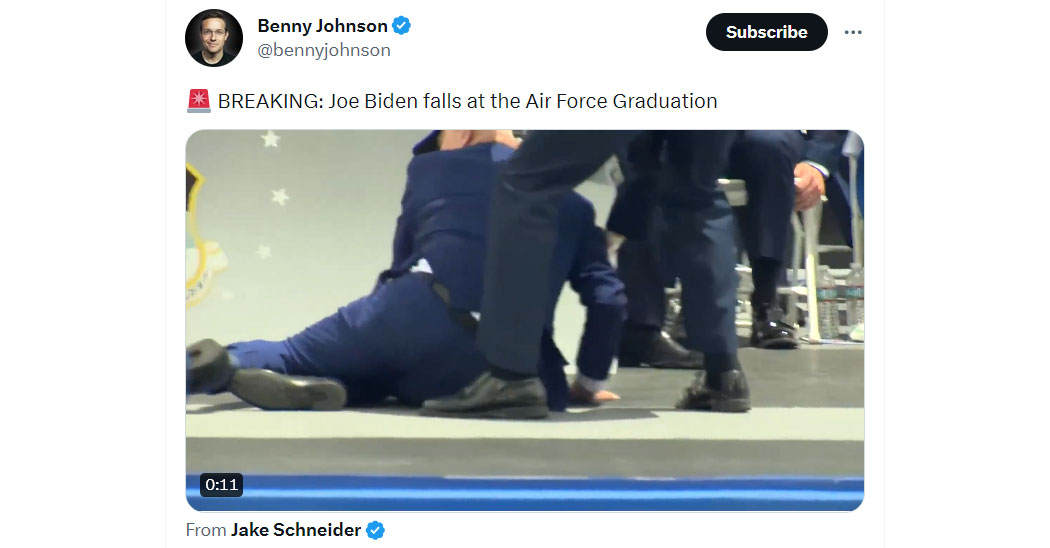Visit the @bennyjohnson handle link
The height and width of the screenshot is (548, 1050).
pos(324,50)
